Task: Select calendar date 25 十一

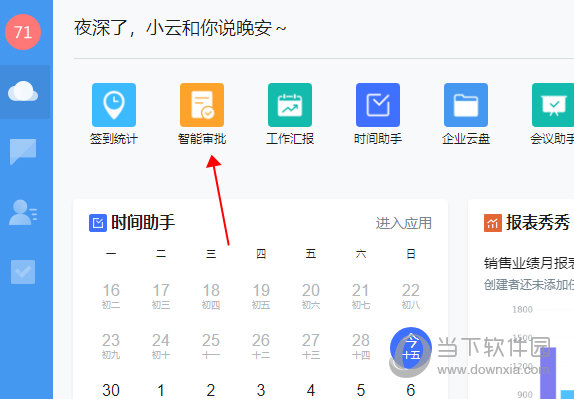Action: [x=211, y=346]
